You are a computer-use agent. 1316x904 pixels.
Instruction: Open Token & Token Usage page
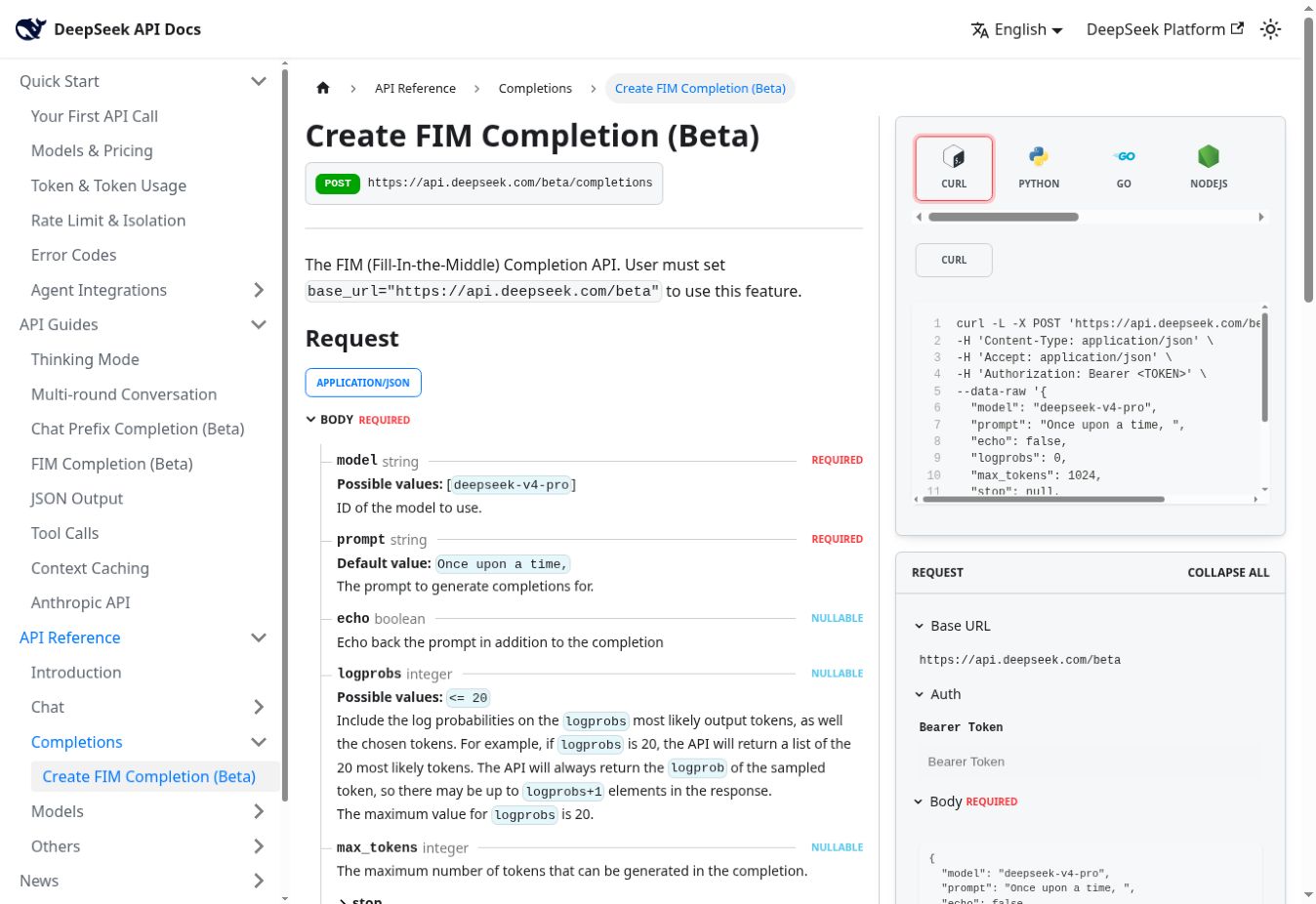[x=108, y=185]
